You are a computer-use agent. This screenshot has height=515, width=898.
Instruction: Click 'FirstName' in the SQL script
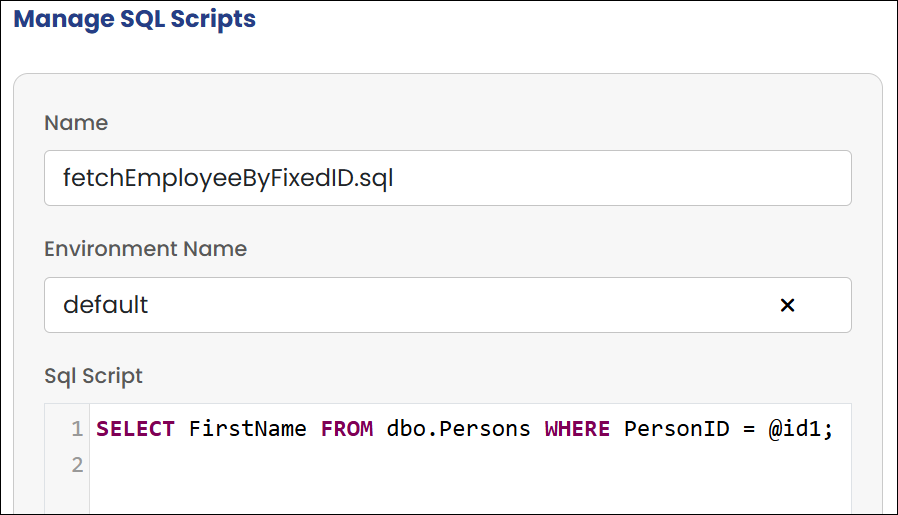248,429
